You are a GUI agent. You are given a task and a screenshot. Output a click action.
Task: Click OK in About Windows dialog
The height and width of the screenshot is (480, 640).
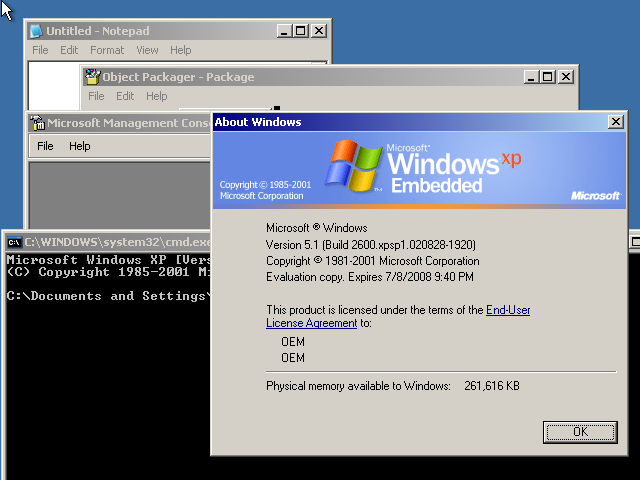pyautogui.click(x=580, y=432)
